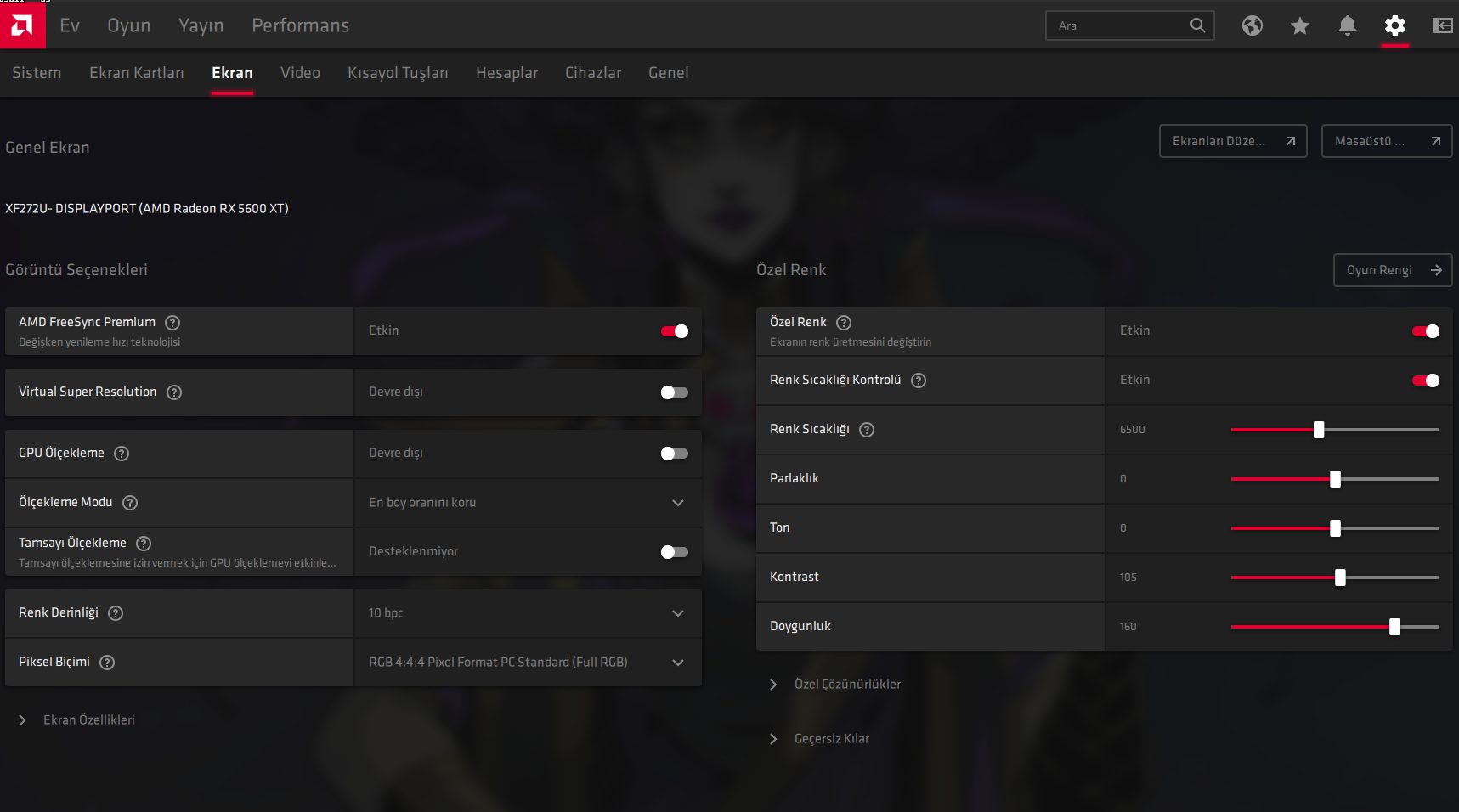The image size is (1459, 812).
Task: Toggle the sidebar panel icon
Action: click(1442, 25)
